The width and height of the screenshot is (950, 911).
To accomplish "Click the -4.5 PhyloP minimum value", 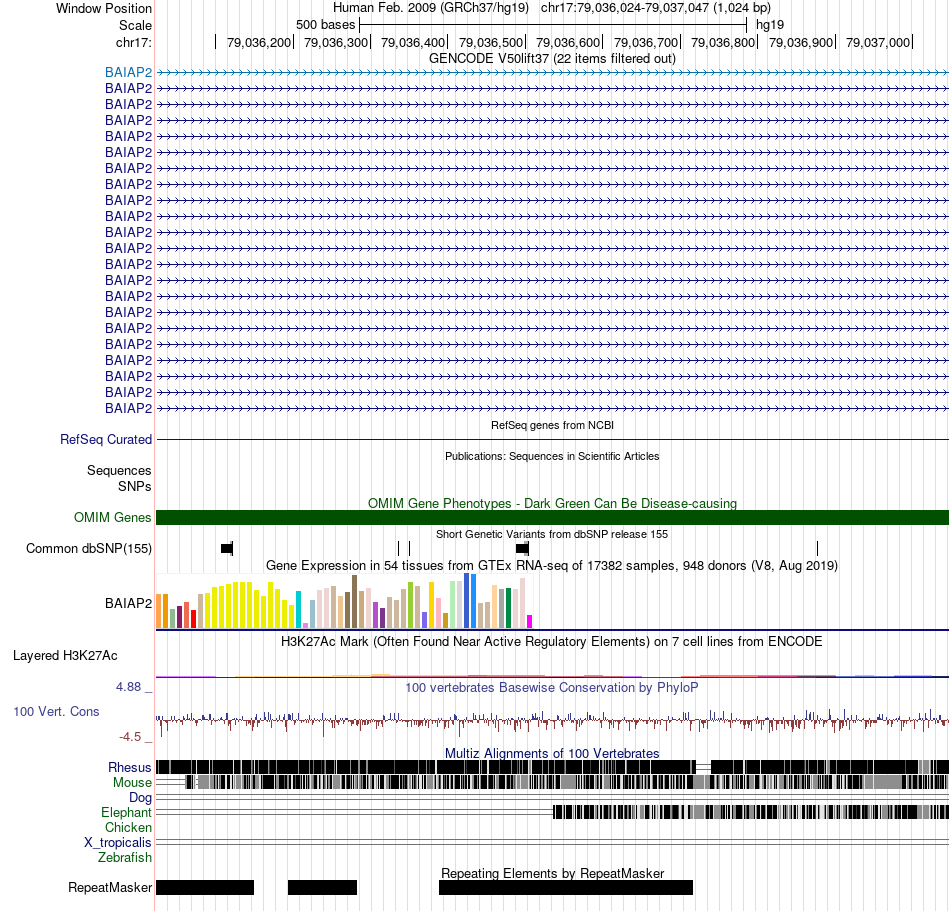I will (130, 737).
